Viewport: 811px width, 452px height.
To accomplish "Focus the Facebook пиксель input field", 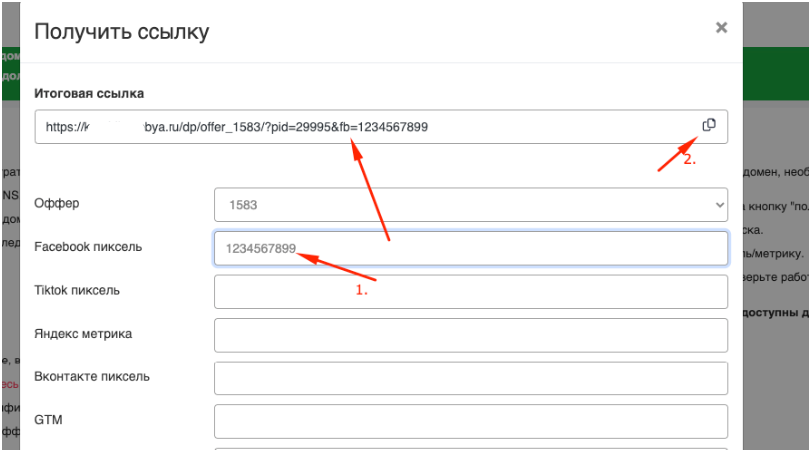I will [471, 248].
